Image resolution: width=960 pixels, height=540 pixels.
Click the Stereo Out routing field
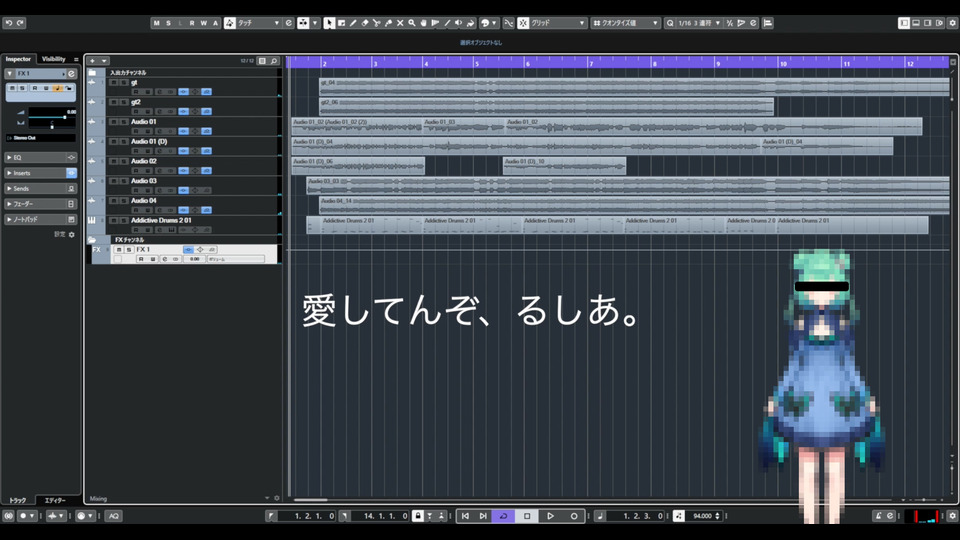(40, 138)
